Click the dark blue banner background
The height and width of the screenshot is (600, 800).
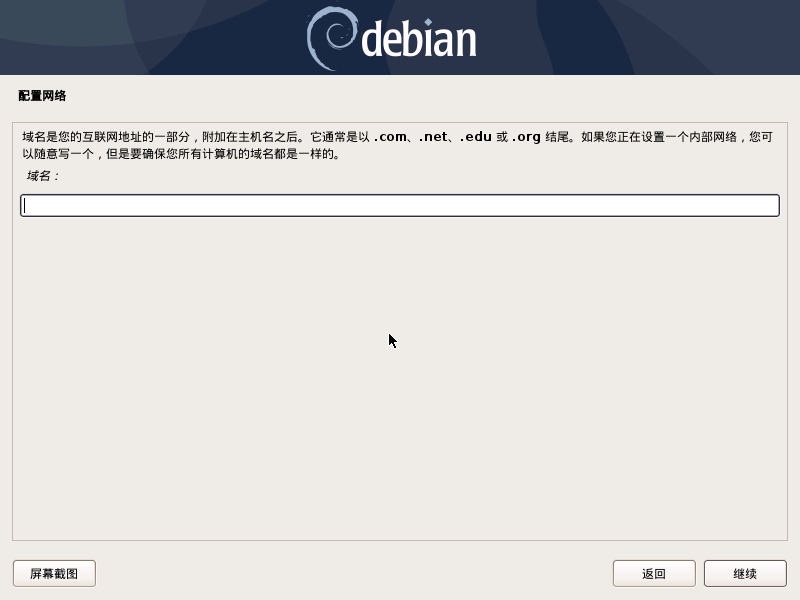[153, 38]
